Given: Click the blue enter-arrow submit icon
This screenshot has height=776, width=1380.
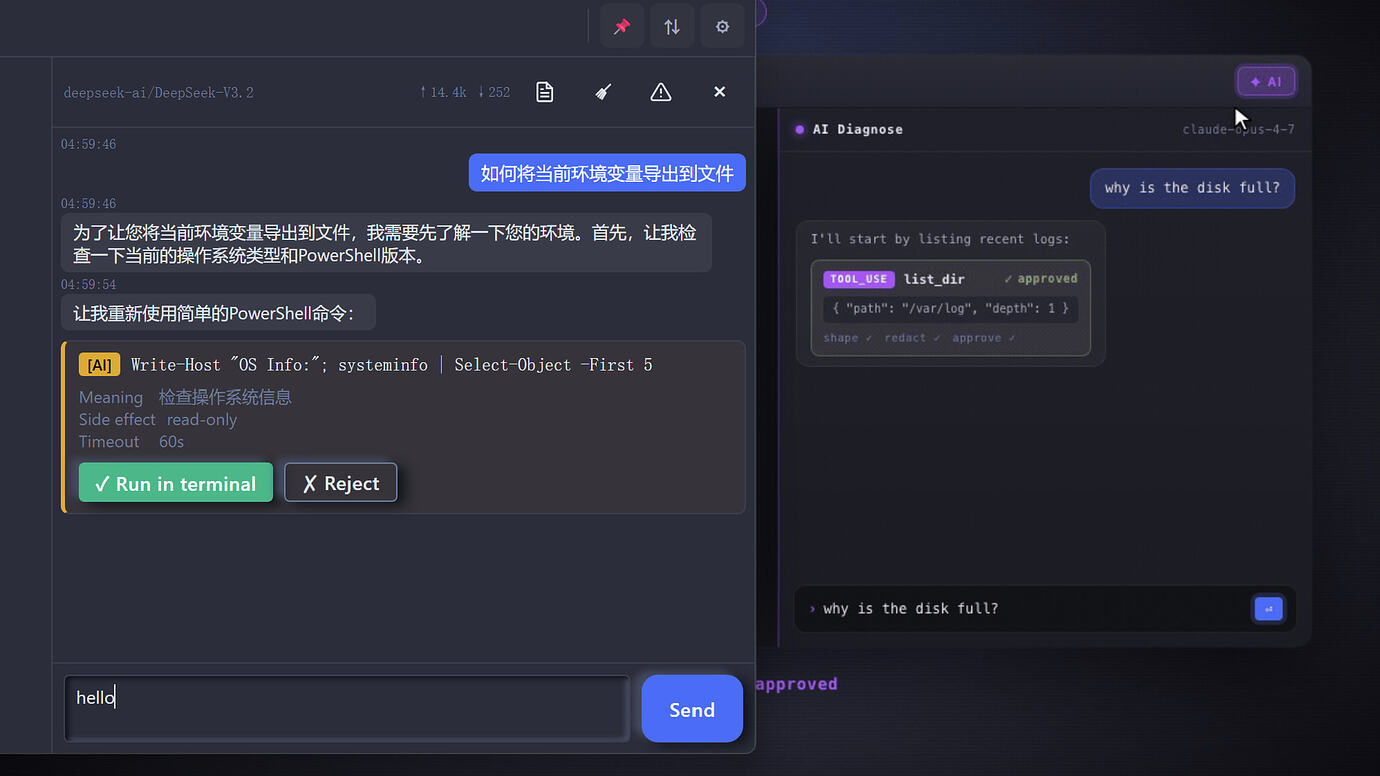Looking at the screenshot, I should coord(1268,609).
